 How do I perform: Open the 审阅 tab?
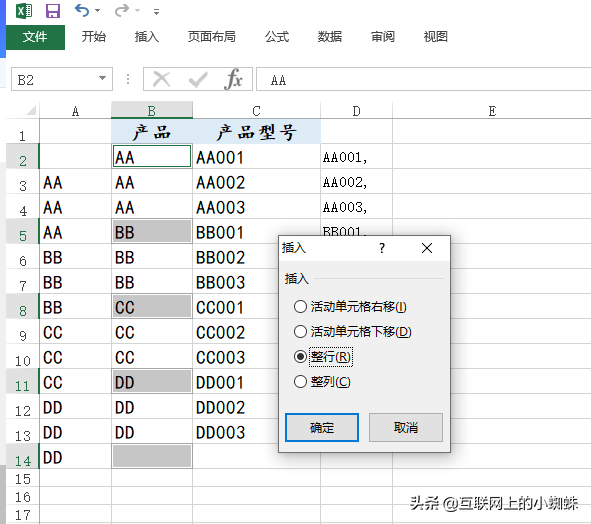(383, 37)
